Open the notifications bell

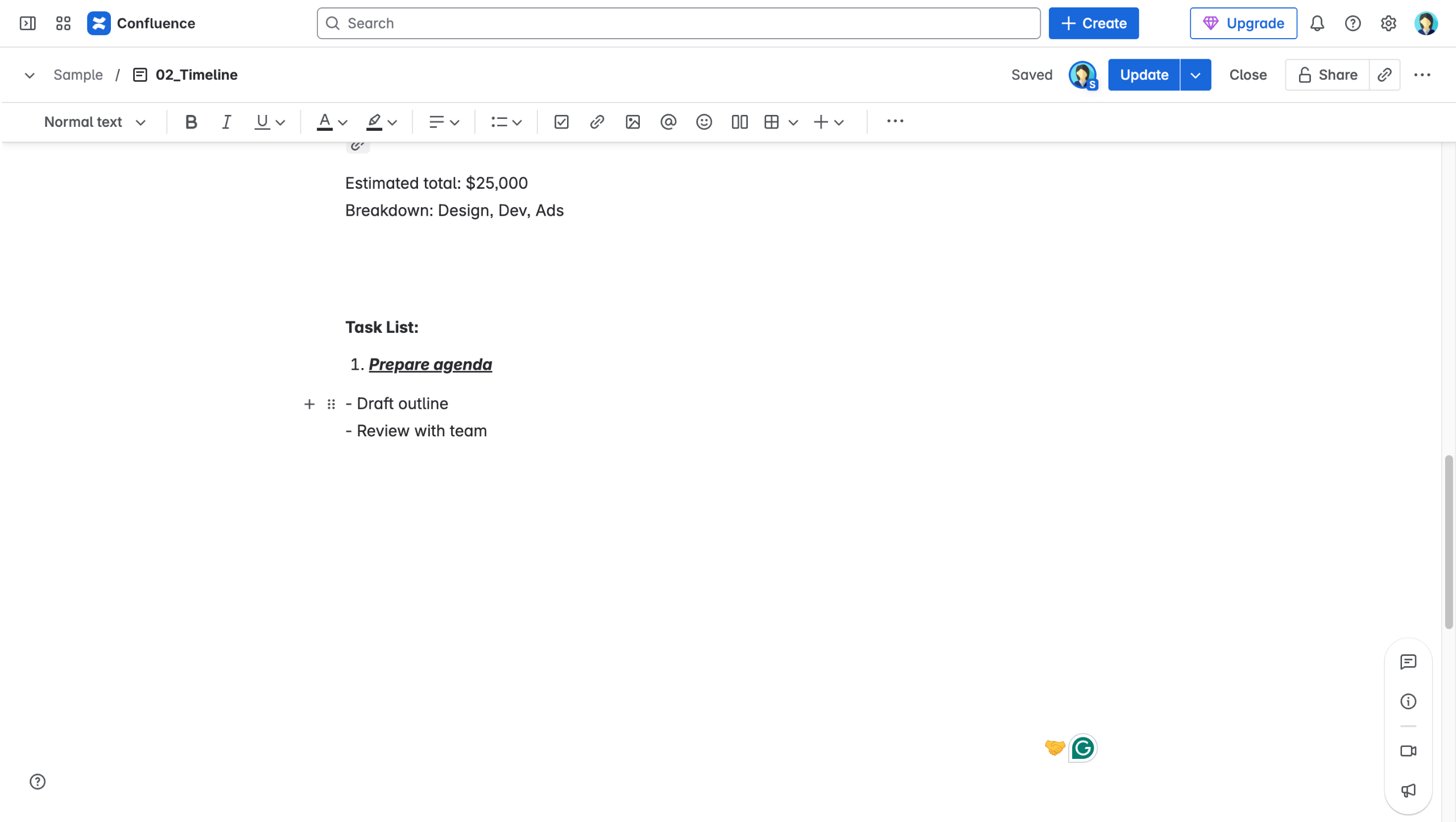(x=1317, y=23)
